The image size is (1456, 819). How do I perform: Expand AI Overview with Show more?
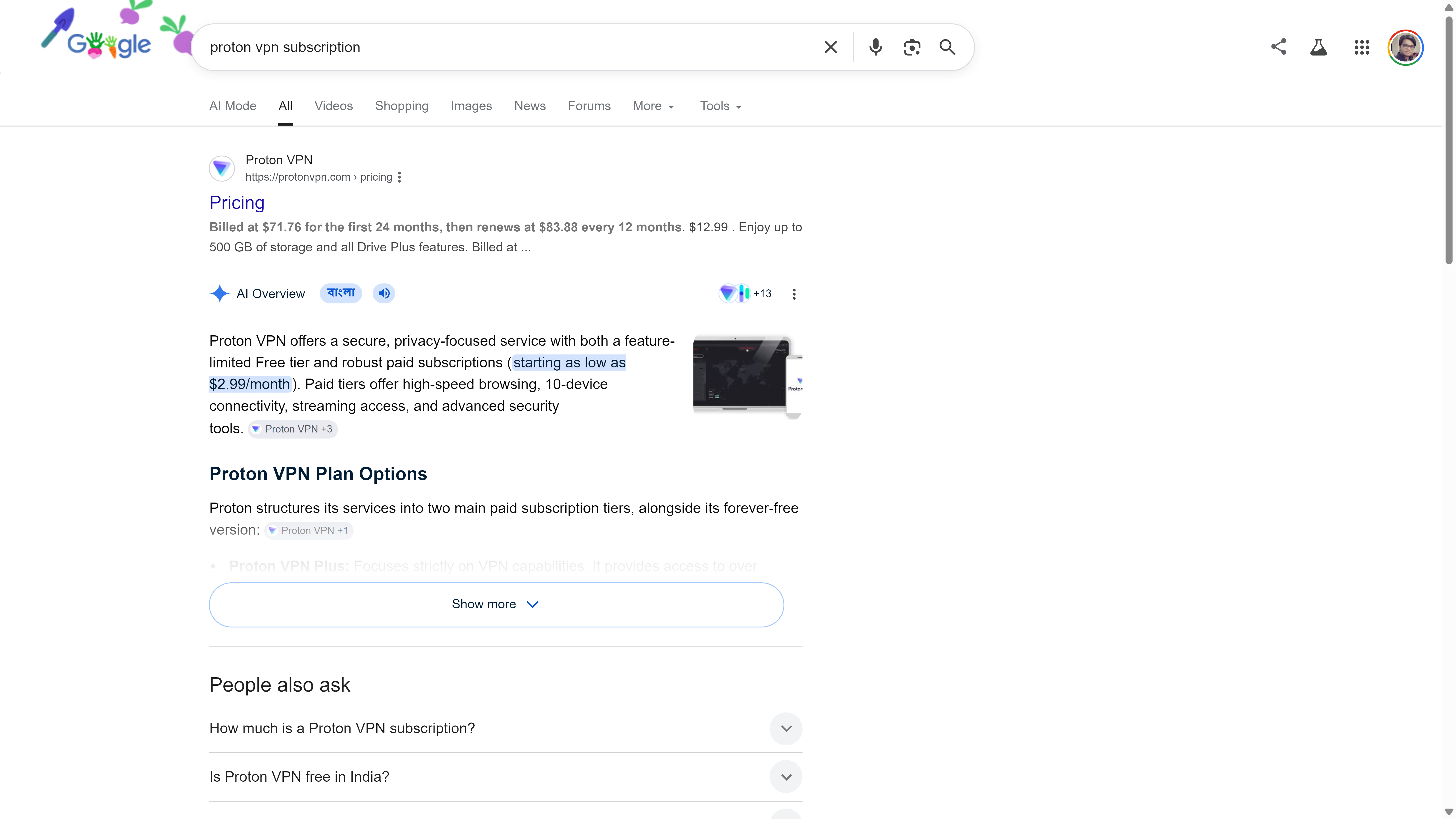tap(496, 604)
